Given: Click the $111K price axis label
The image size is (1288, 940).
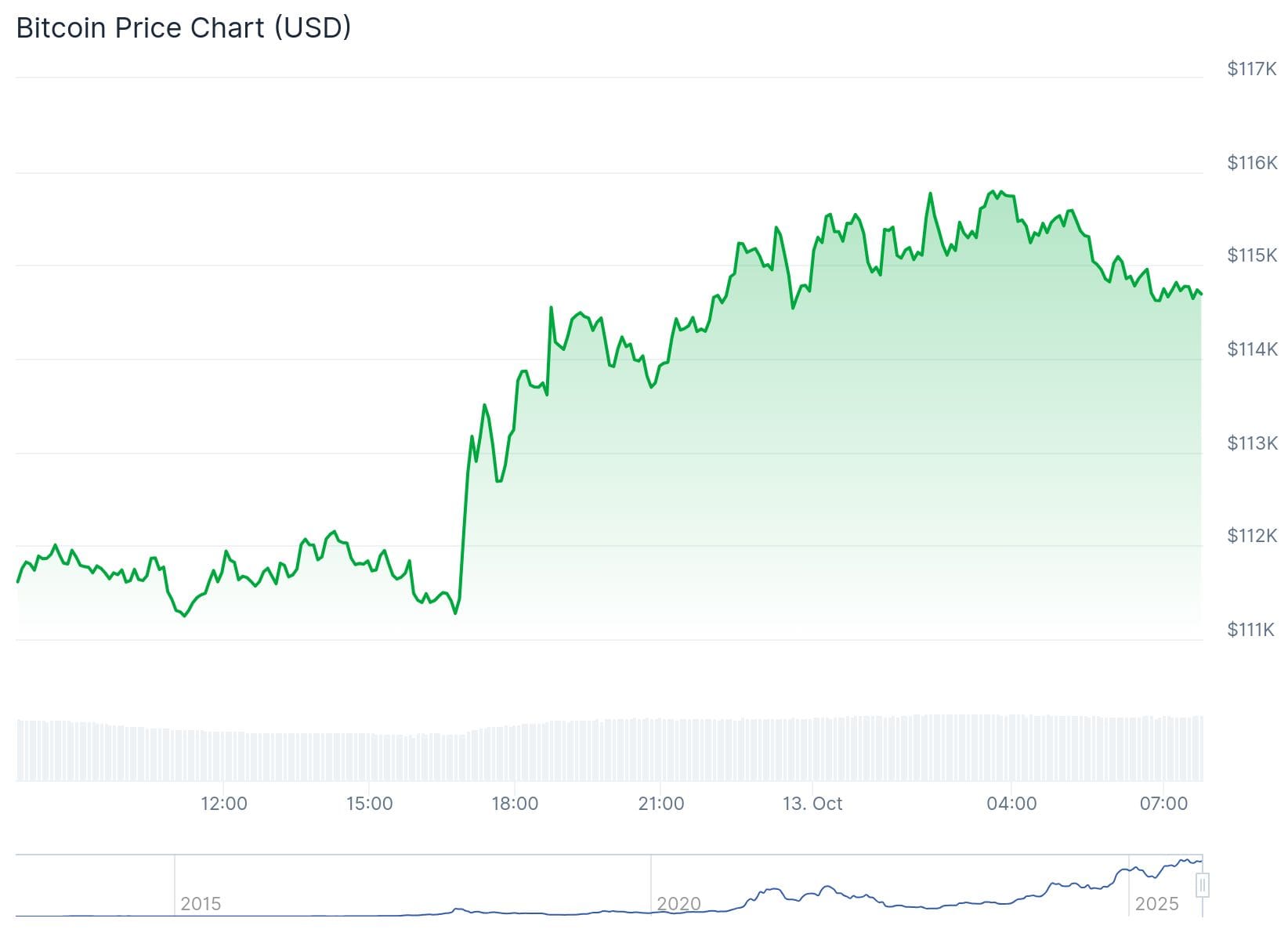Looking at the screenshot, I should [1251, 630].
